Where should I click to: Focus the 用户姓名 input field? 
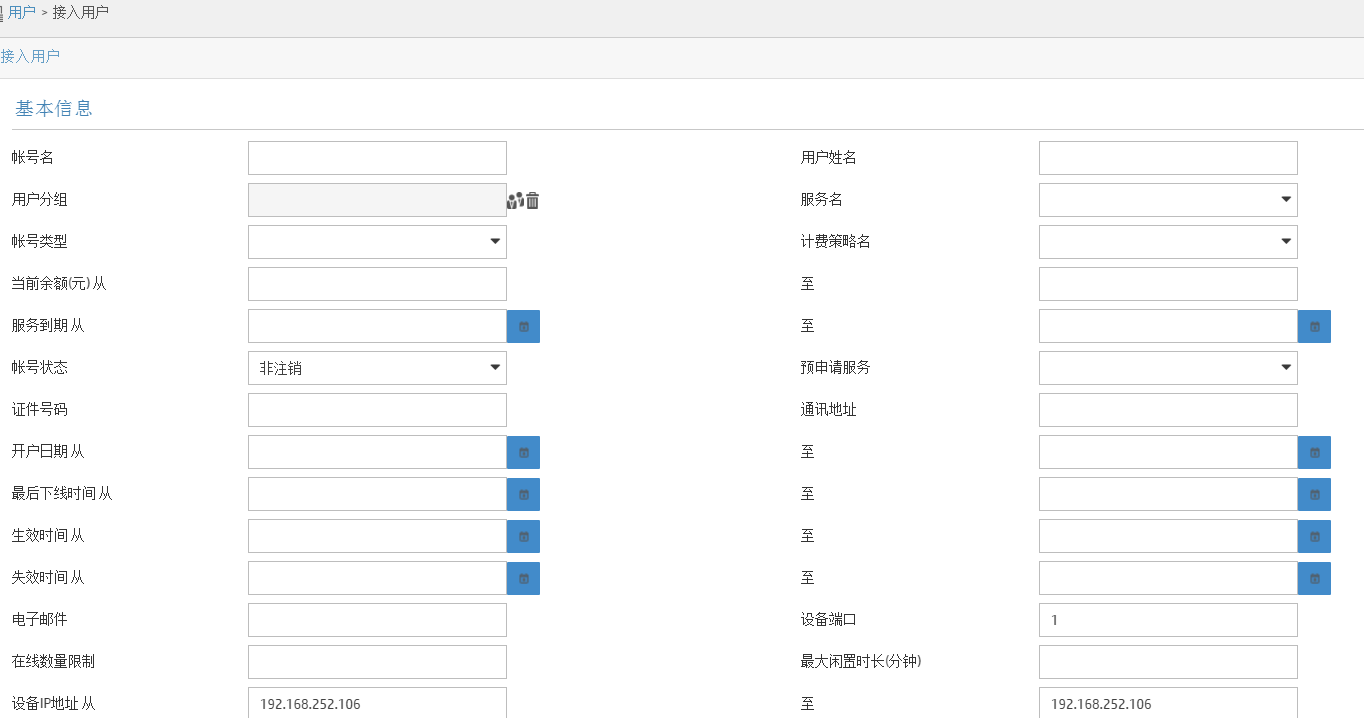(x=1168, y=158)
